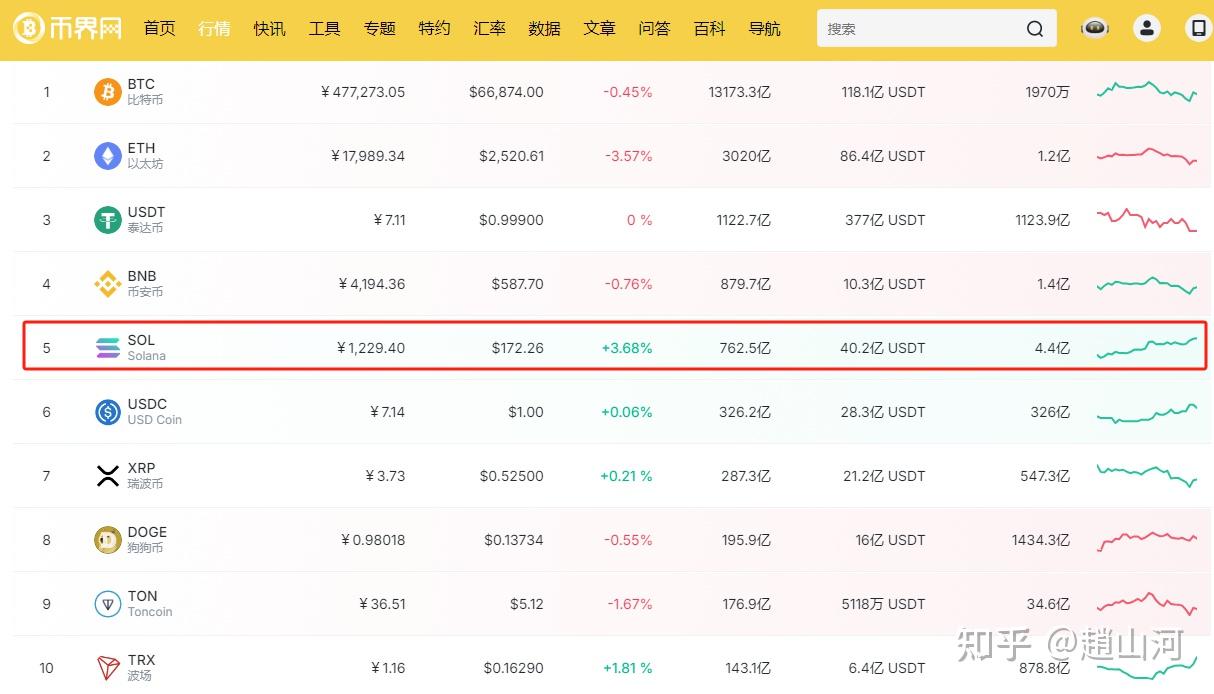Open the 行情 menu item
The height and width of the screenshot is (694, 1214).
pyautogui.click(x=214, y=28)
